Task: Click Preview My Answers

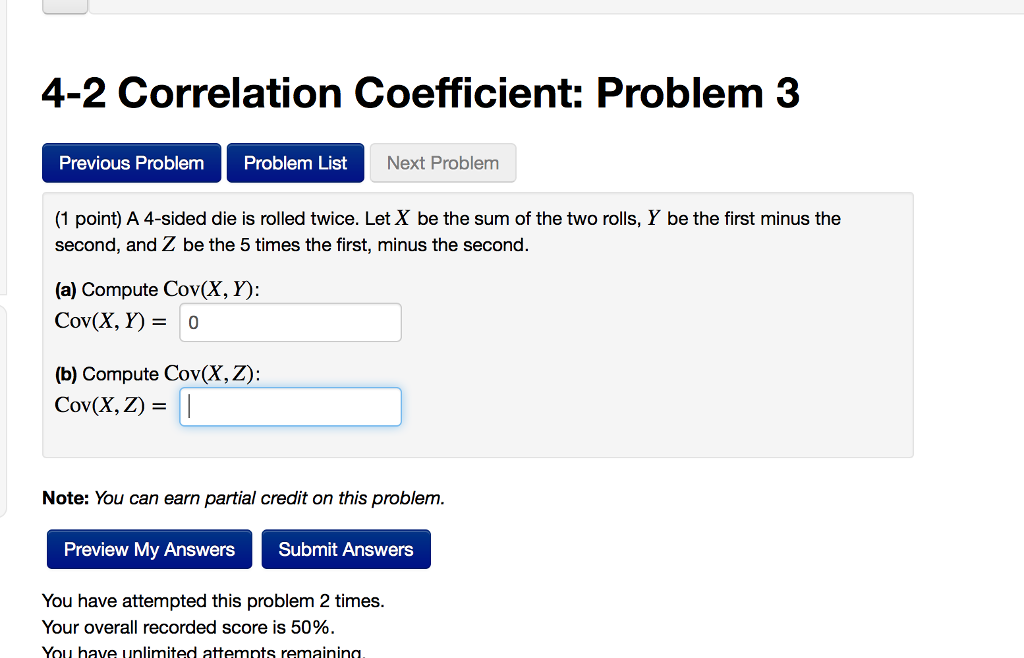Action: pos(149,548)
